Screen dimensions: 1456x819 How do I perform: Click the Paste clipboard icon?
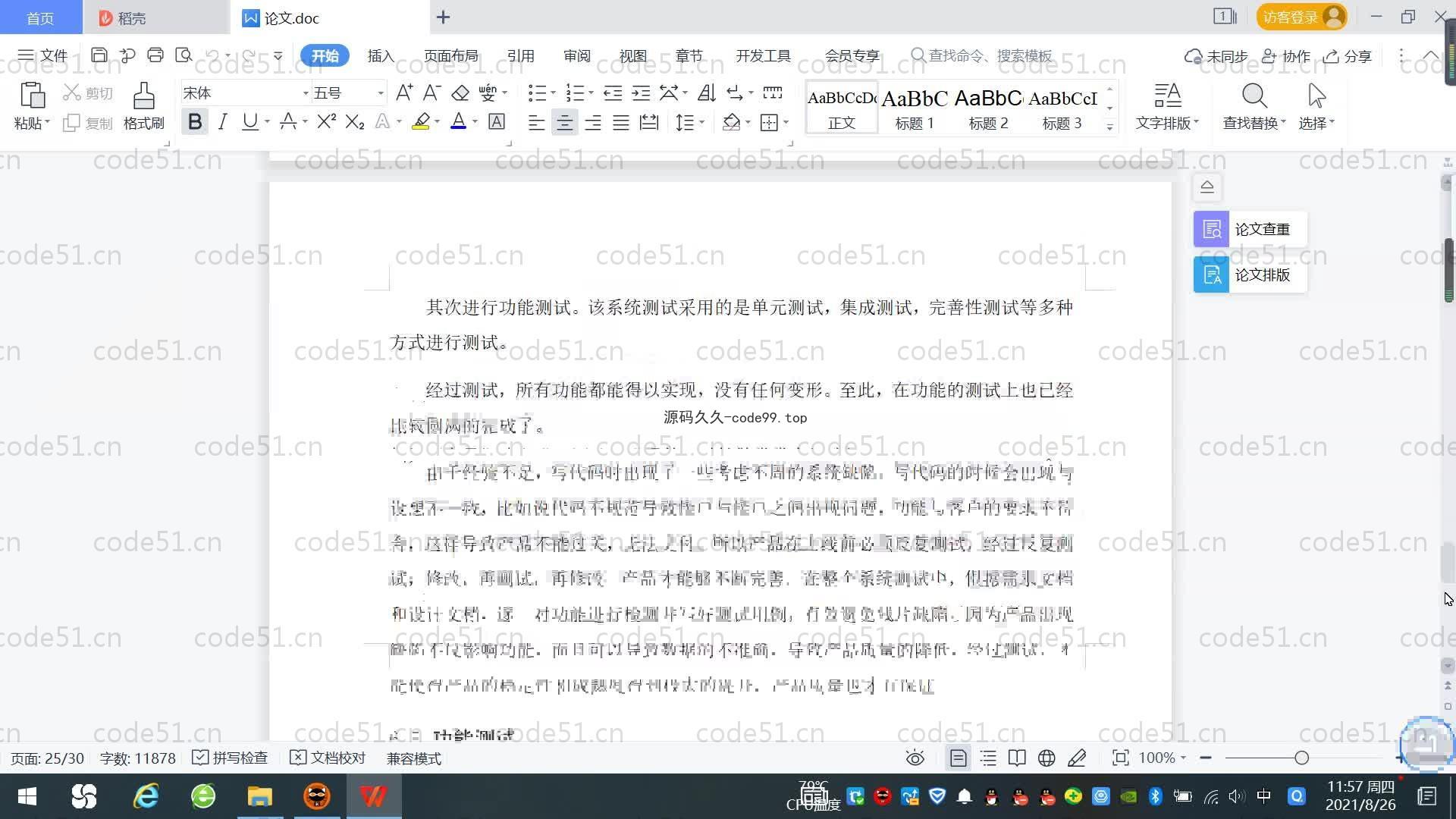[x=32, y=96]
